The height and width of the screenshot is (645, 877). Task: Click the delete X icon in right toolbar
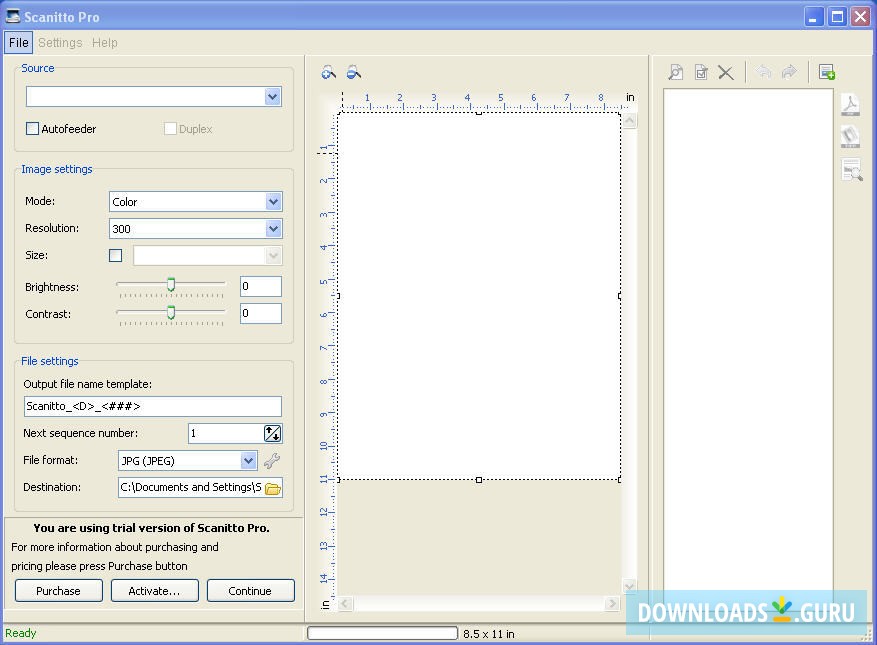pyautogui.click(x=726, y=72)
